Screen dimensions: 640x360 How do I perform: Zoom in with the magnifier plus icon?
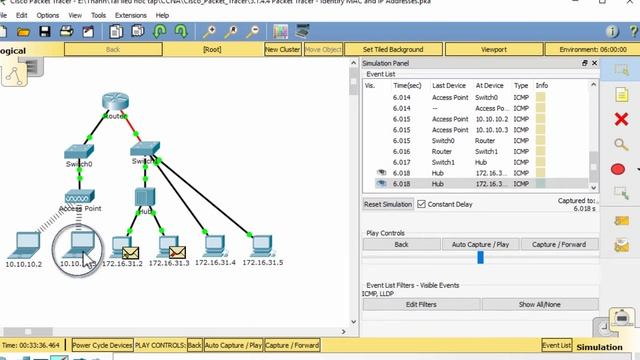coord(209,32)
